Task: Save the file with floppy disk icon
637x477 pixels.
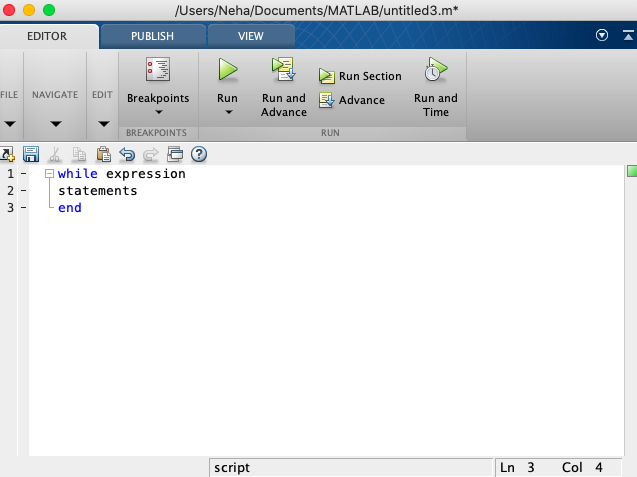Action: [31, 154]
